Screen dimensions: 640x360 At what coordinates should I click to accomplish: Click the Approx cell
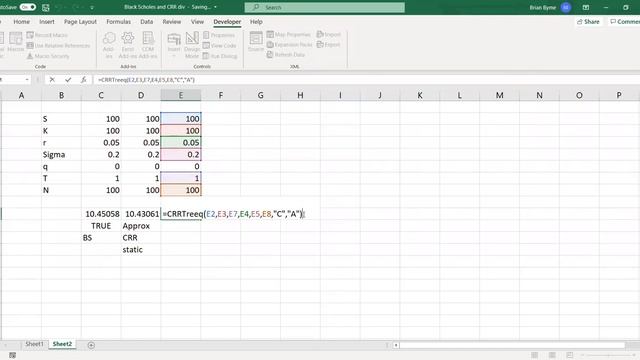tap(141, 226)
